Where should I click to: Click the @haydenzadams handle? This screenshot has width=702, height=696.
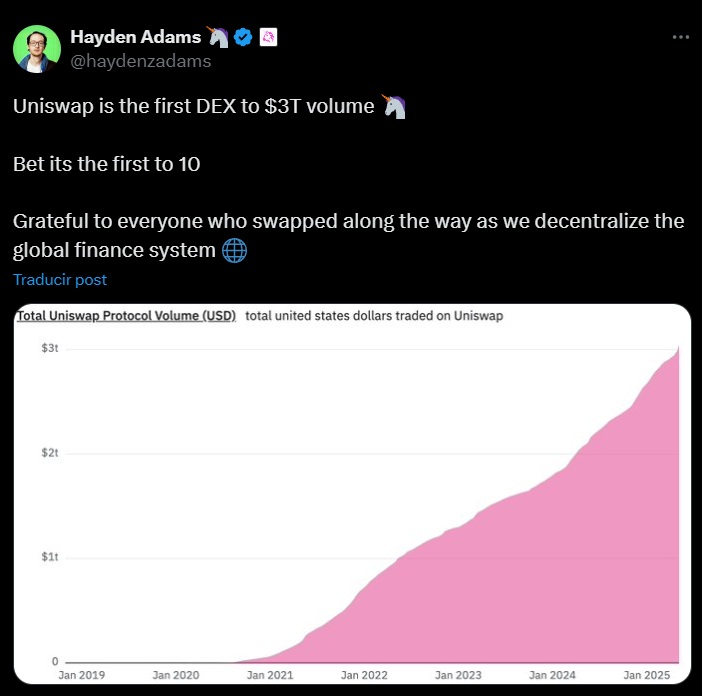pos(140,60)
